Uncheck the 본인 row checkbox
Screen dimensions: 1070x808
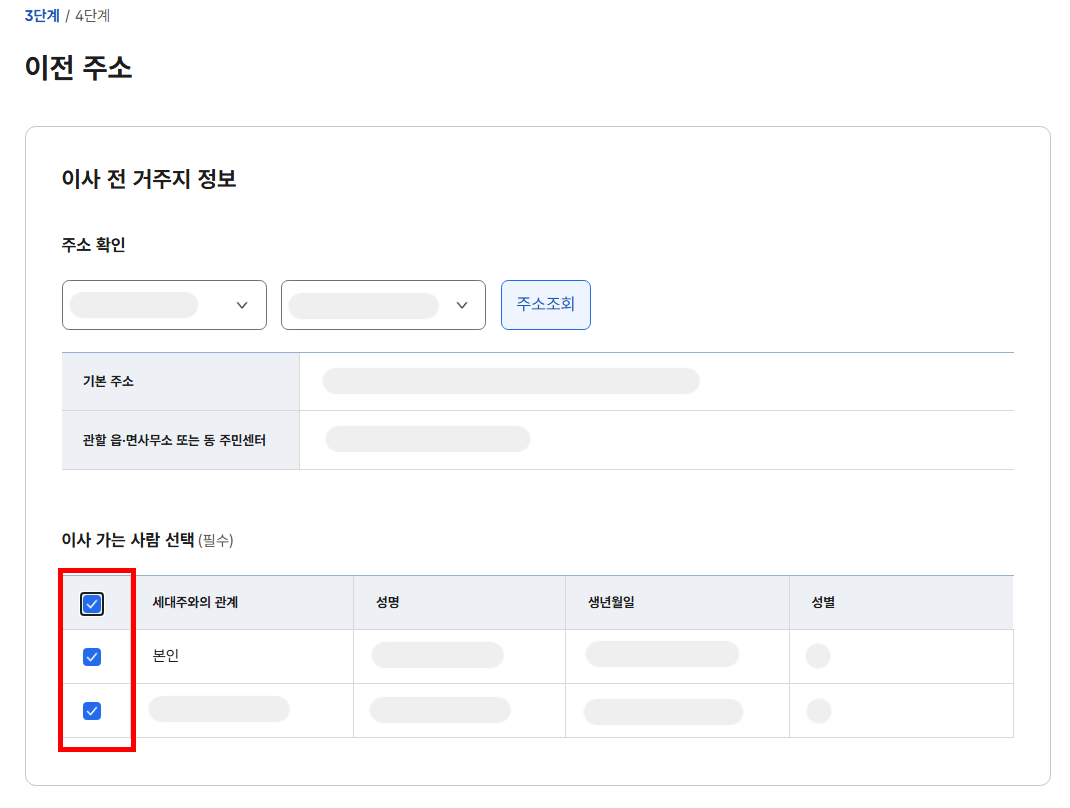point(91,655)
